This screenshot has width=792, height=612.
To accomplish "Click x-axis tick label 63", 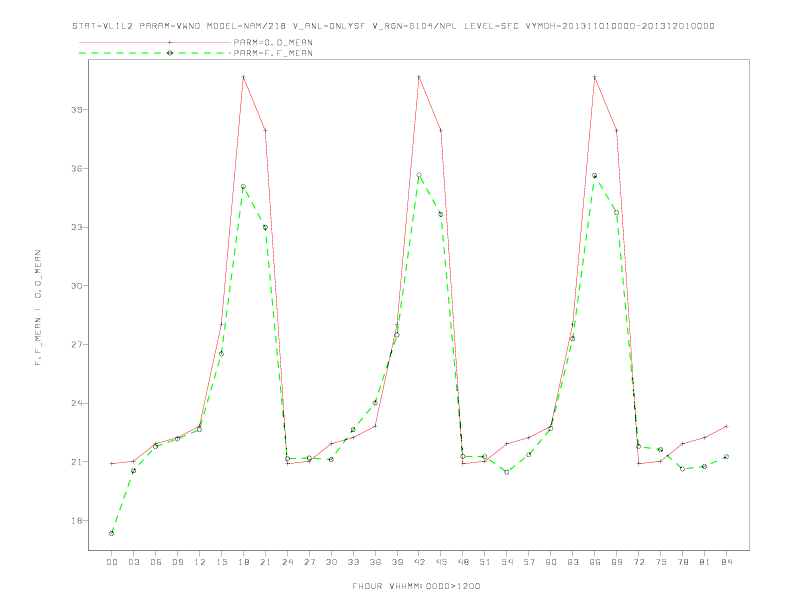I will pyautogui.click(x=573, y=562).
